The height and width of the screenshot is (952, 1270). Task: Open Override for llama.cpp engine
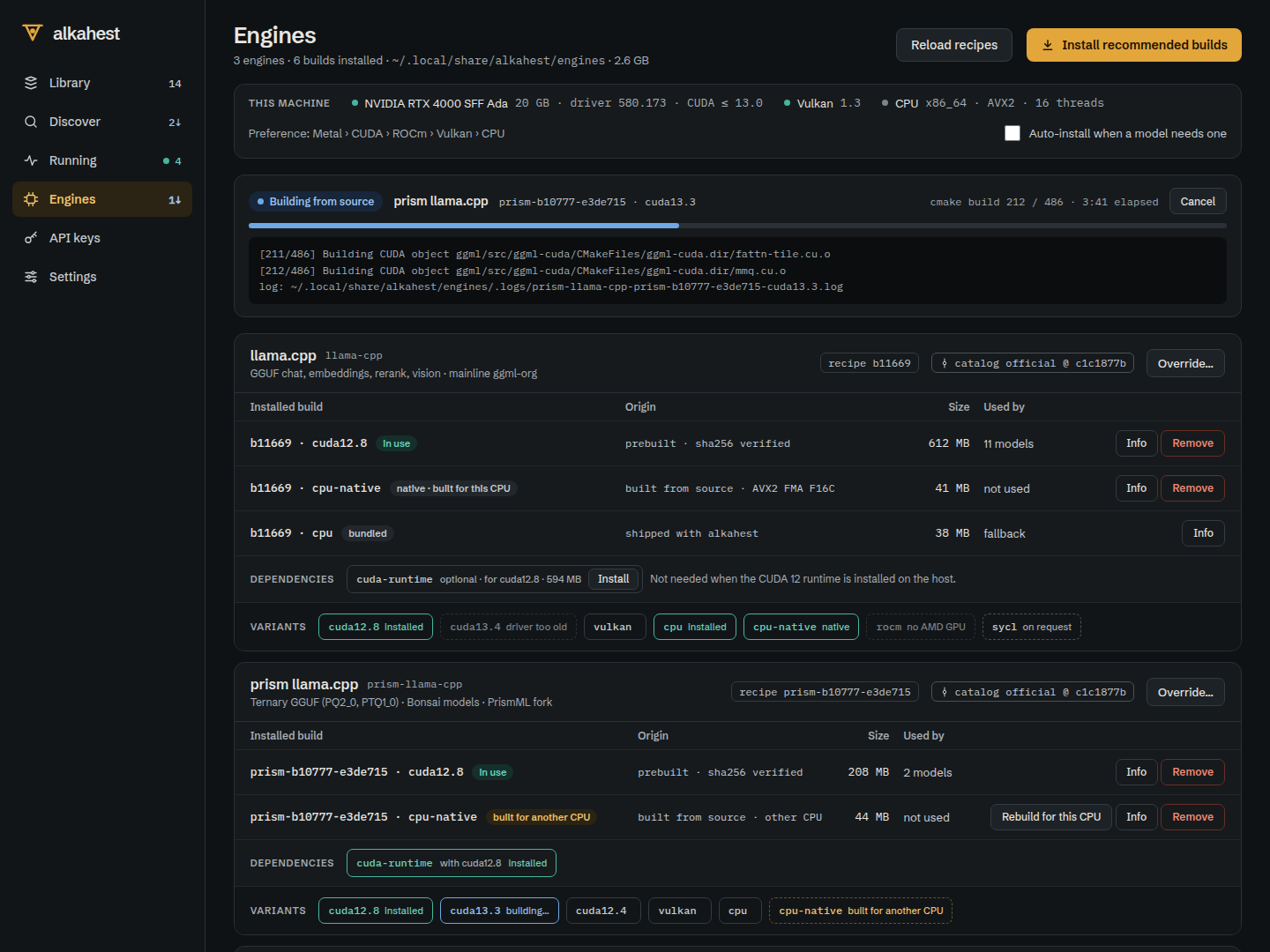pos(1185,363)
